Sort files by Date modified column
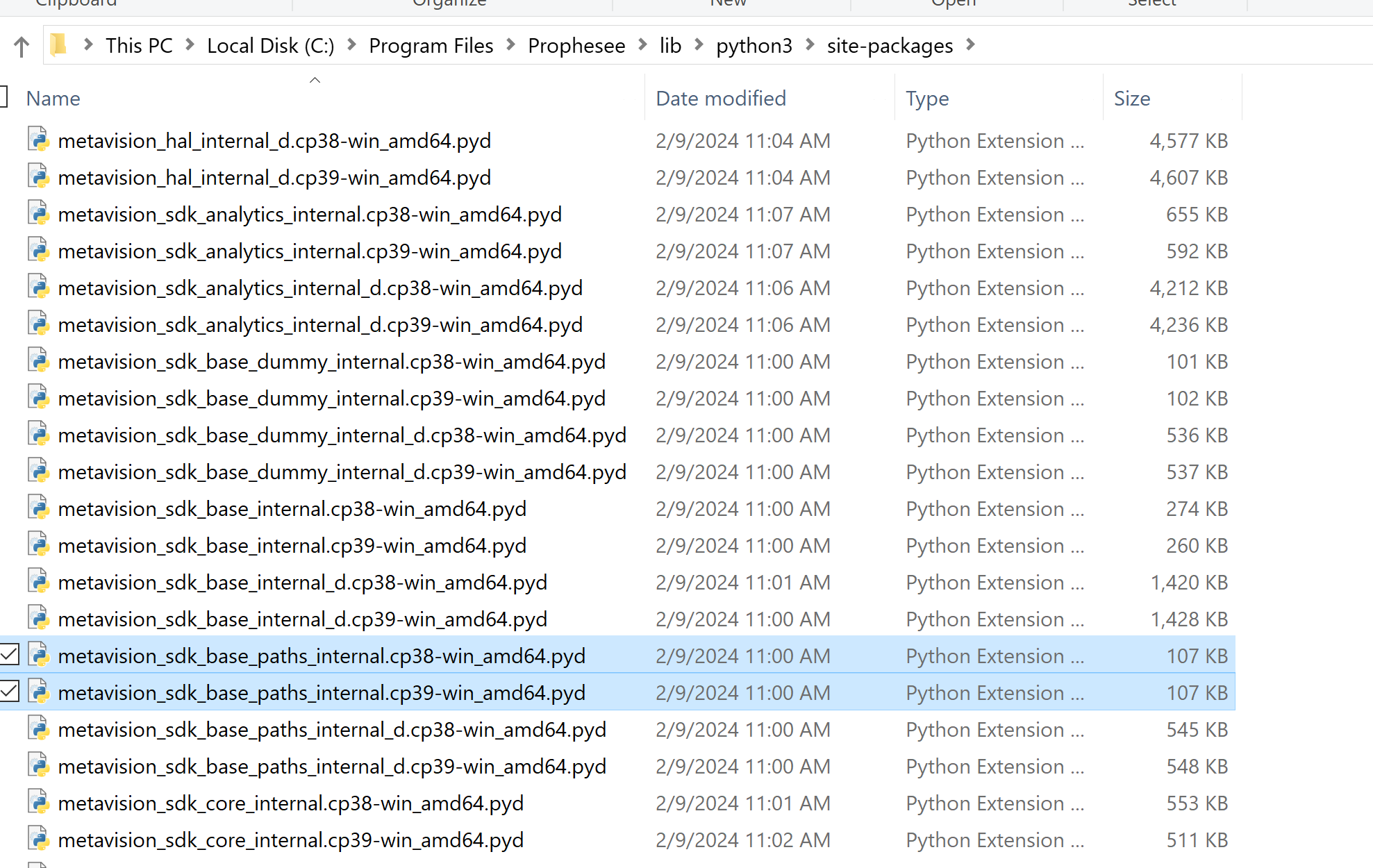Image resolution: width=1373 pixels, height=868 pixels. (721, 99)
